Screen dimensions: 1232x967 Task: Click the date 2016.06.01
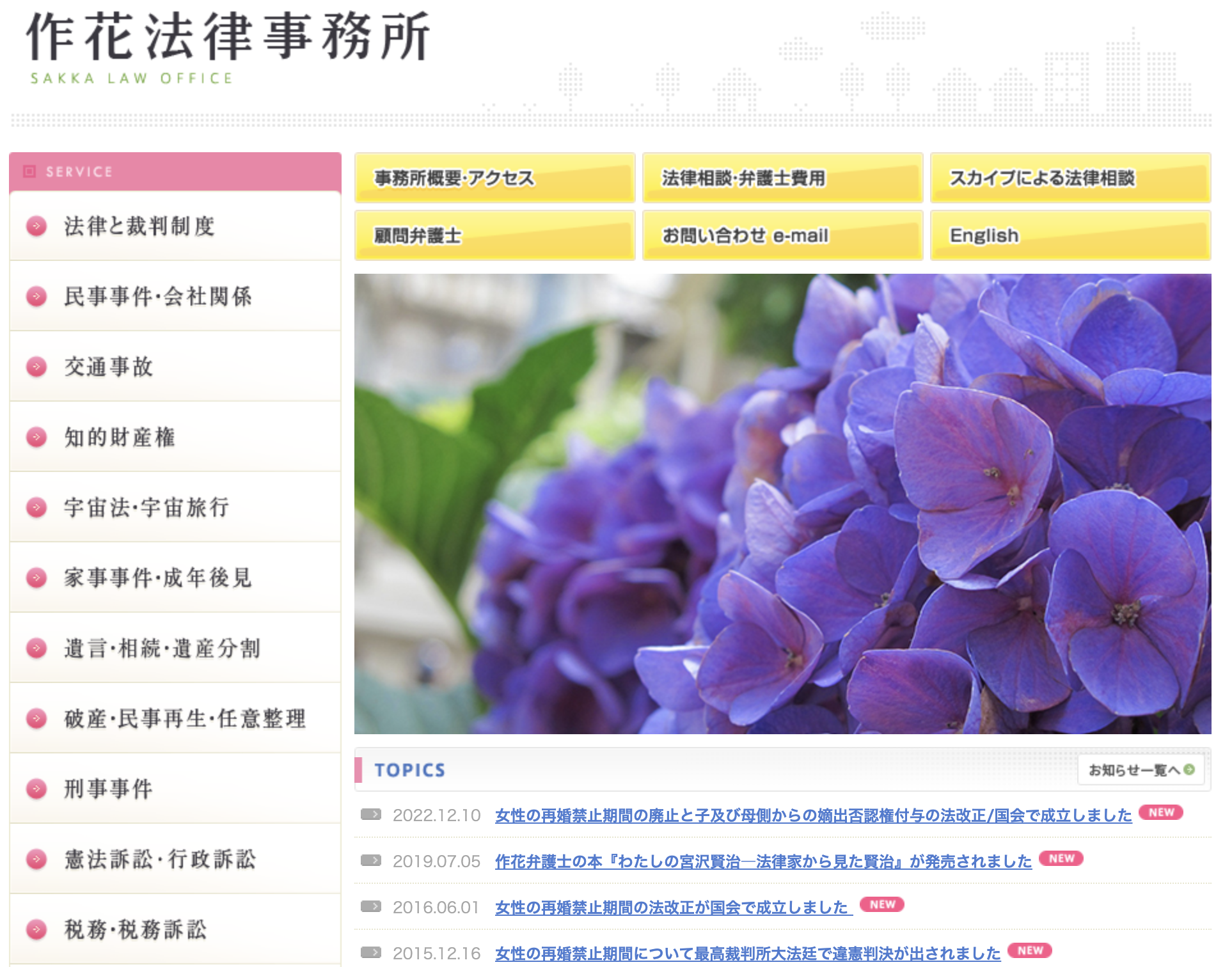click(x=436, y=908)
